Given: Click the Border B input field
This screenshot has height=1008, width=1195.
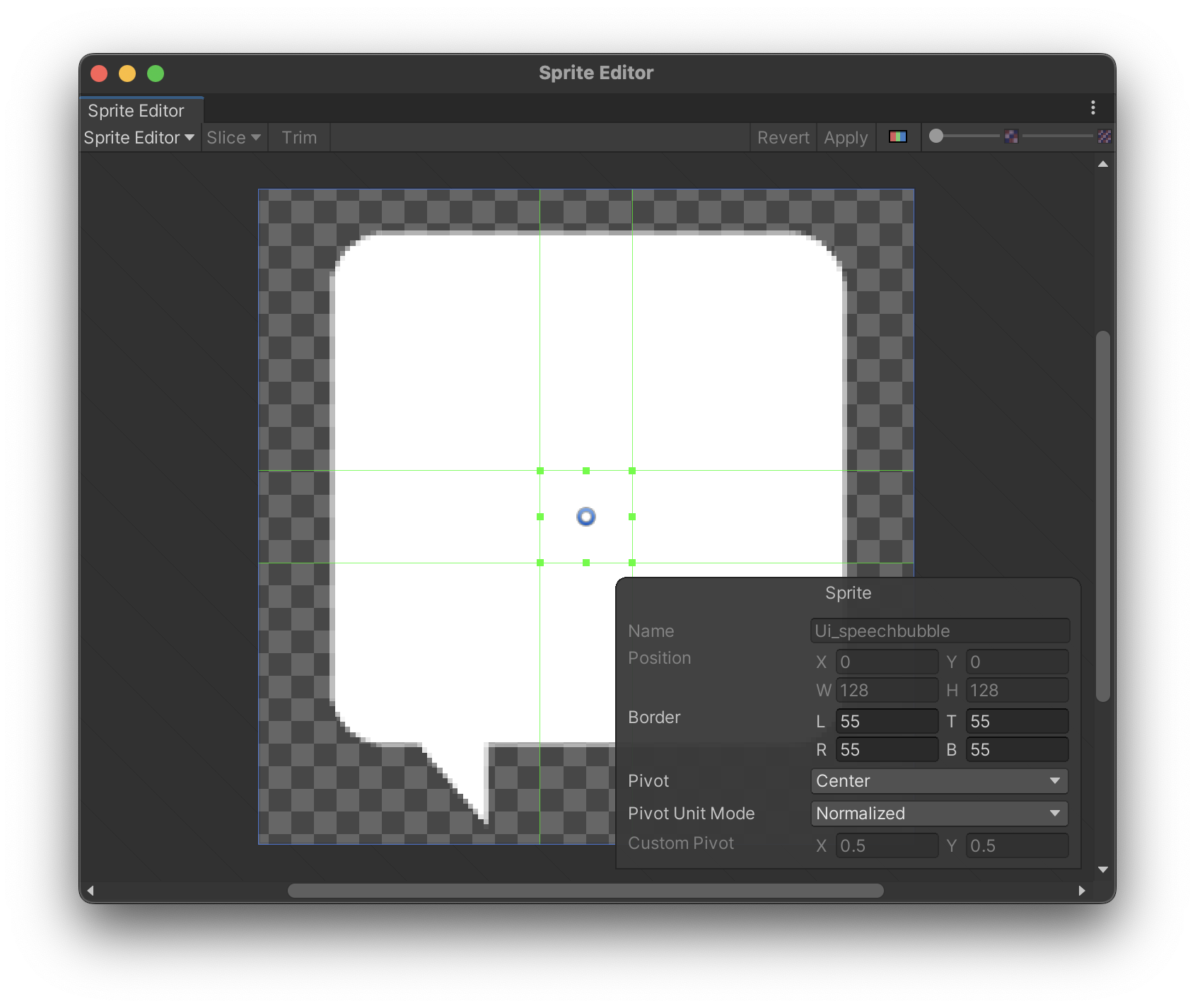Looking at the screenshot, I should tap(1017, 750).
